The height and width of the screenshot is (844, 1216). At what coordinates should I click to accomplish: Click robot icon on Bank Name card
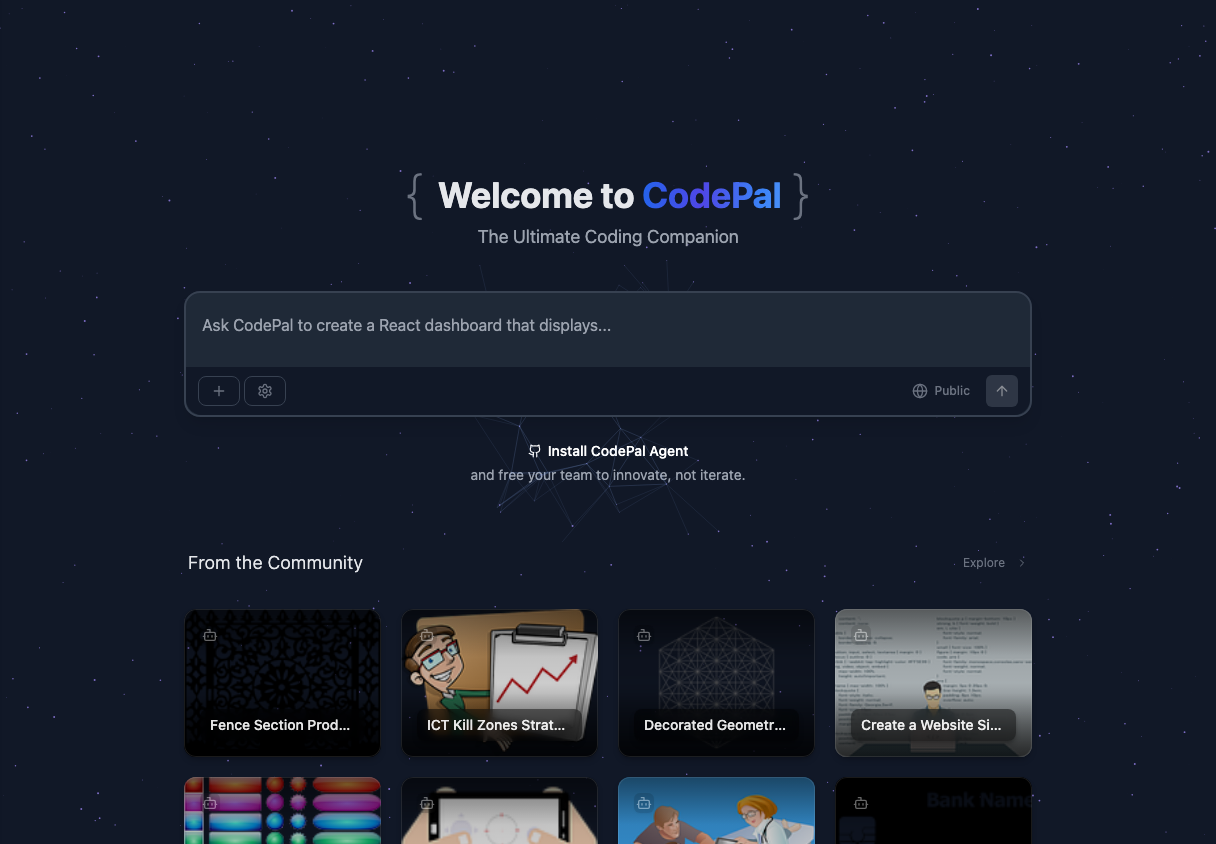pos(861,803)
